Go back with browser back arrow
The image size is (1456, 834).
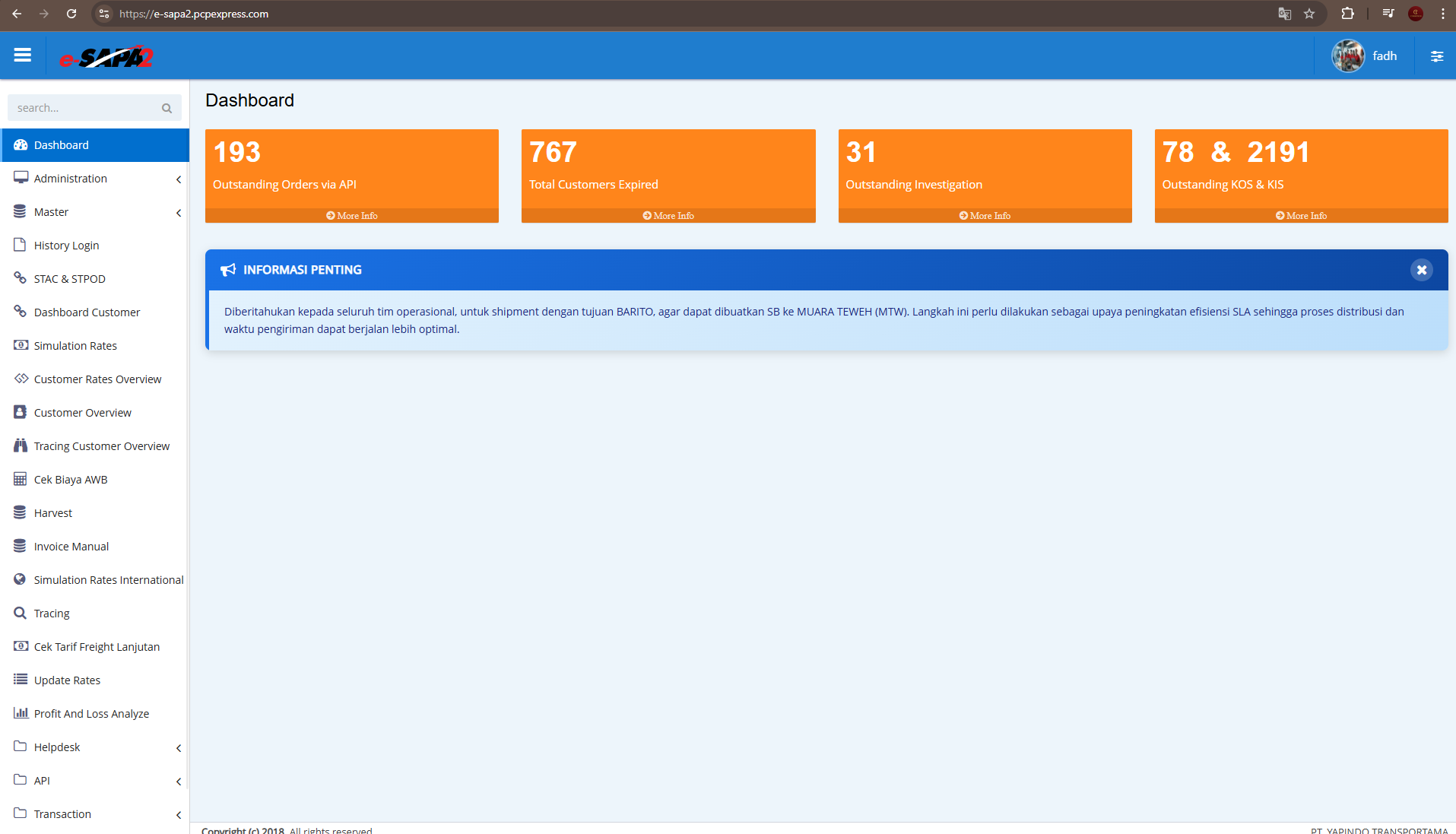point(17,14)
